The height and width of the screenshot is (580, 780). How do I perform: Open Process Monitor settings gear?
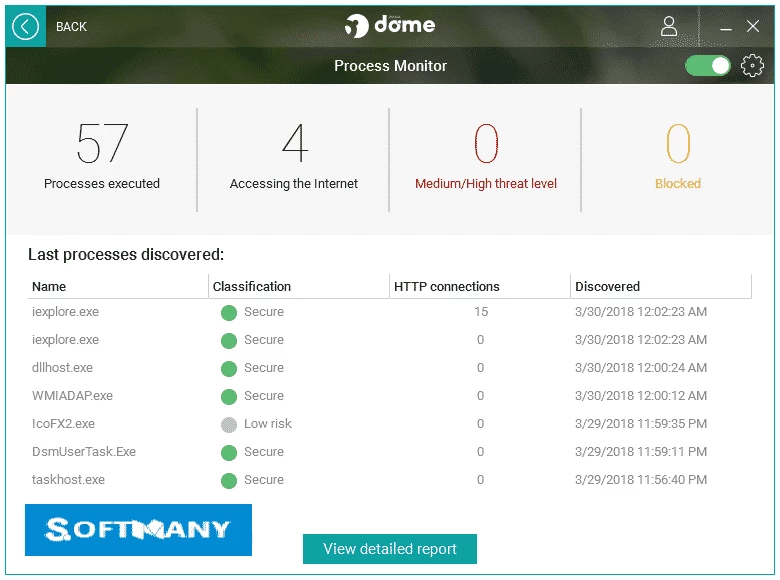pyautogui.click(x=752, y=66)
